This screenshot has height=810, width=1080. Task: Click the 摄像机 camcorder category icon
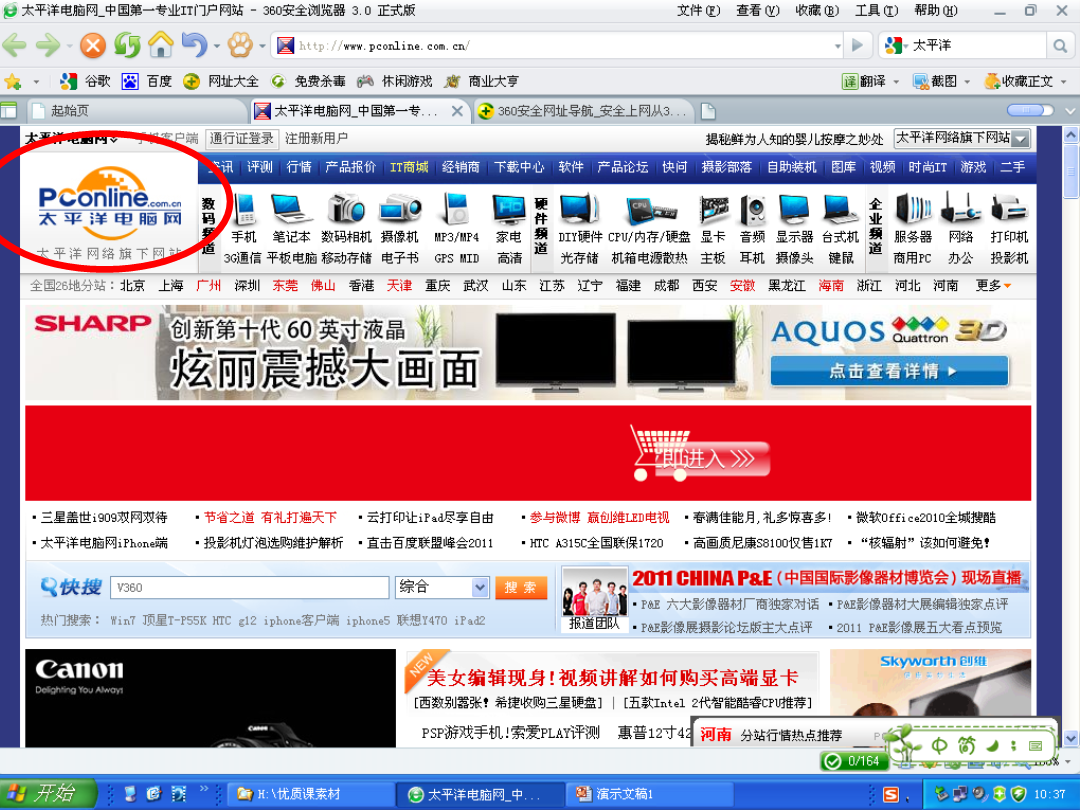[400, 207]
